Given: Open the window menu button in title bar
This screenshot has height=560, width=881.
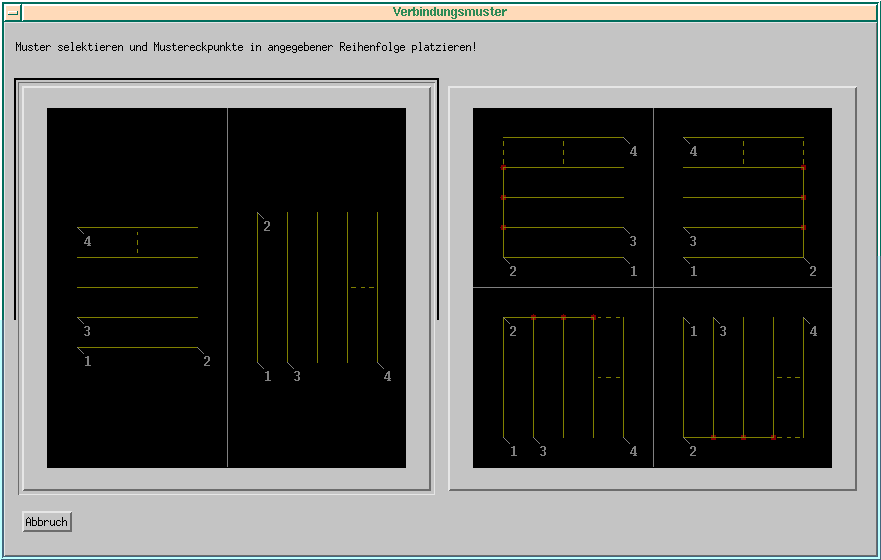Looking at the screenshot, I should tap(12, 12).
